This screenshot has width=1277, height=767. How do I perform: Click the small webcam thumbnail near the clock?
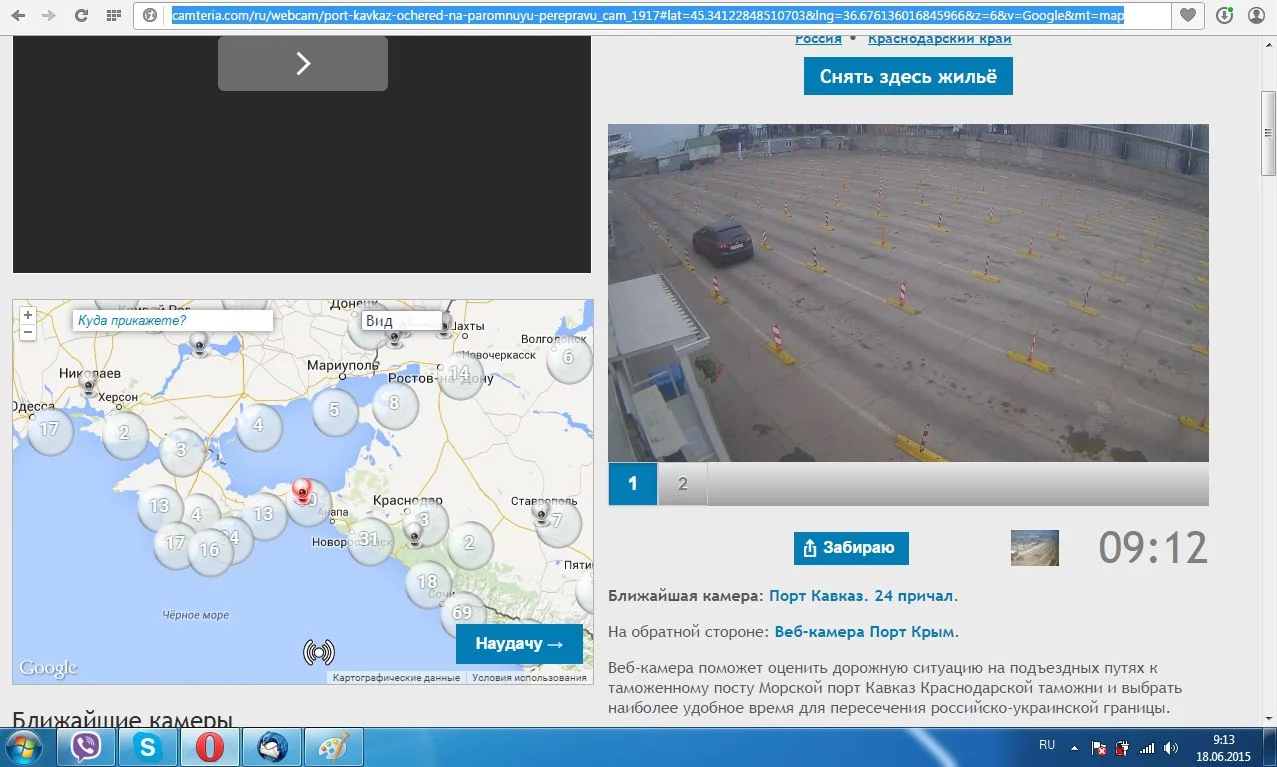(x=1034, y=548)
